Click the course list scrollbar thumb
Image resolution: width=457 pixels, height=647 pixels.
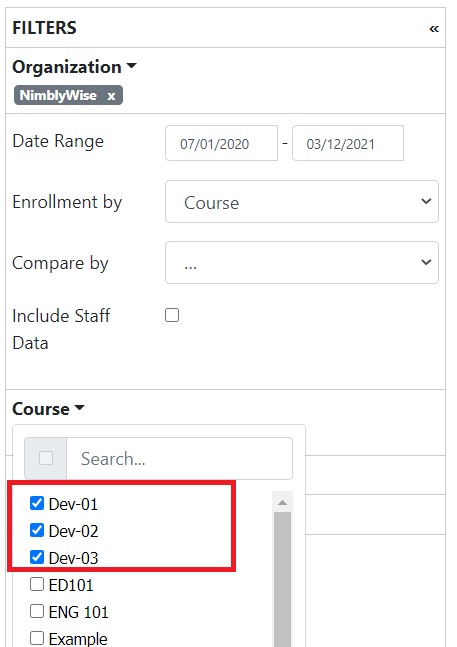283,579
